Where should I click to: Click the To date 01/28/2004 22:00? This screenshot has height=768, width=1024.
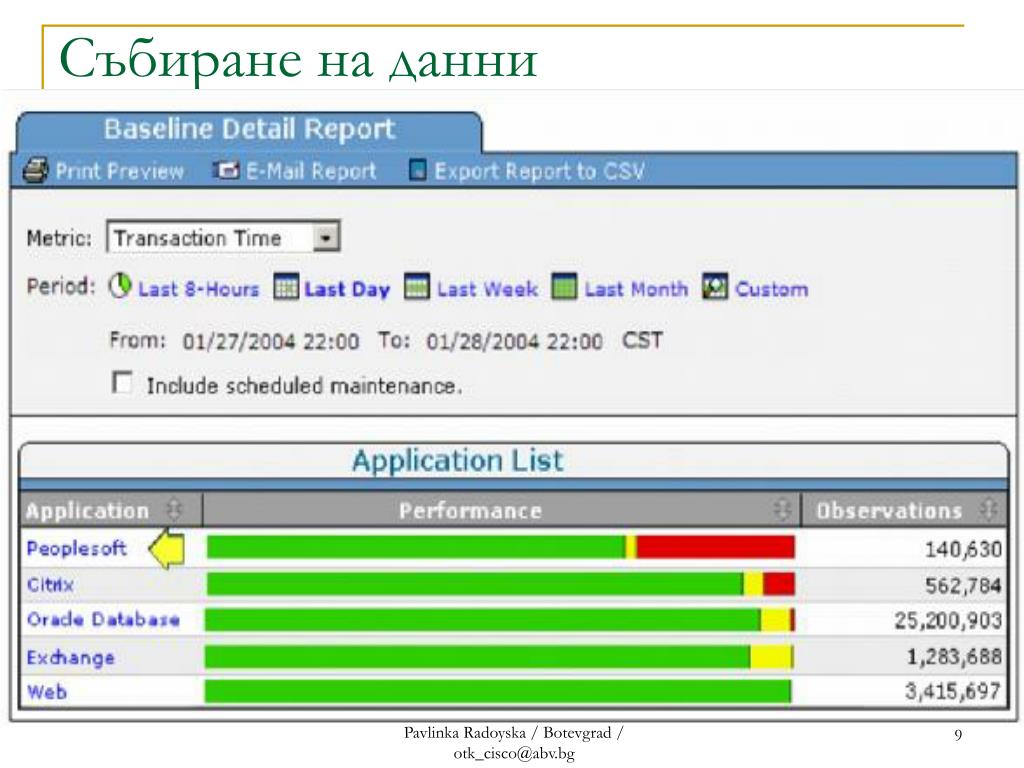point(515,342)
